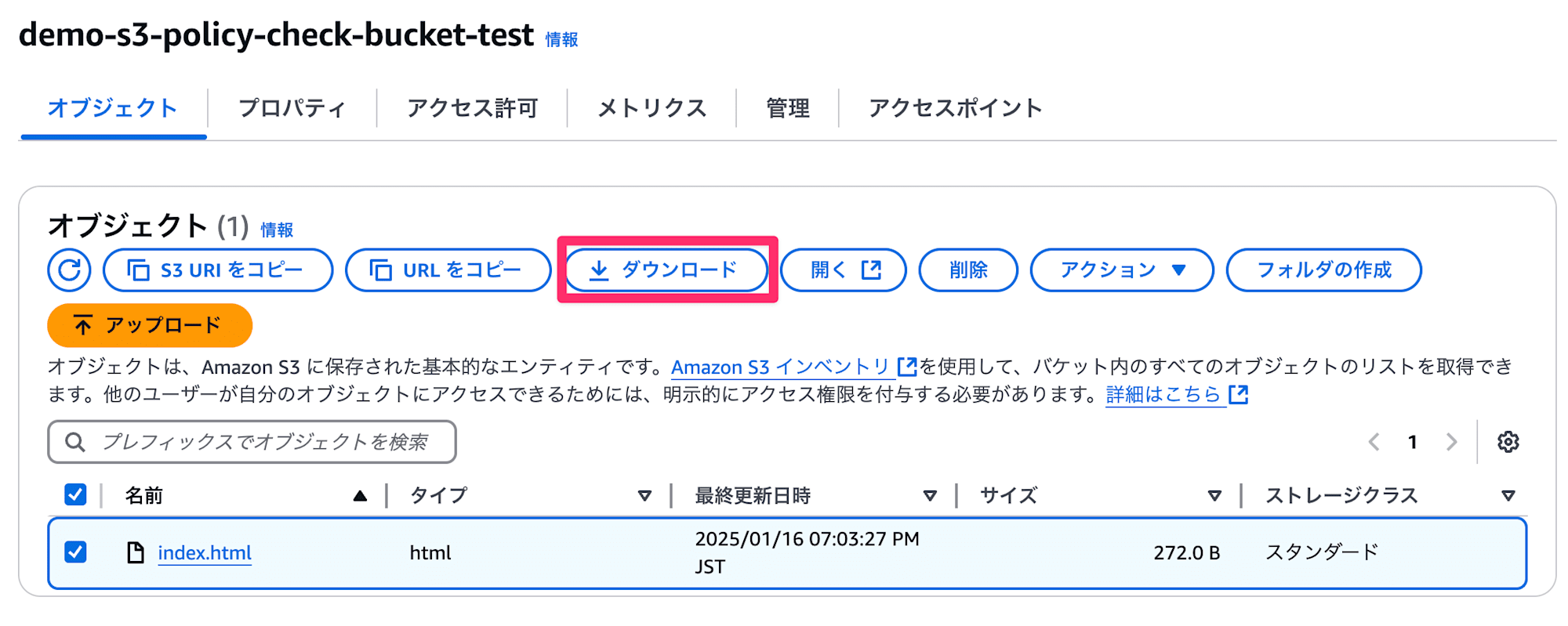Deselect the index.html row checkbox

point(75,552)
